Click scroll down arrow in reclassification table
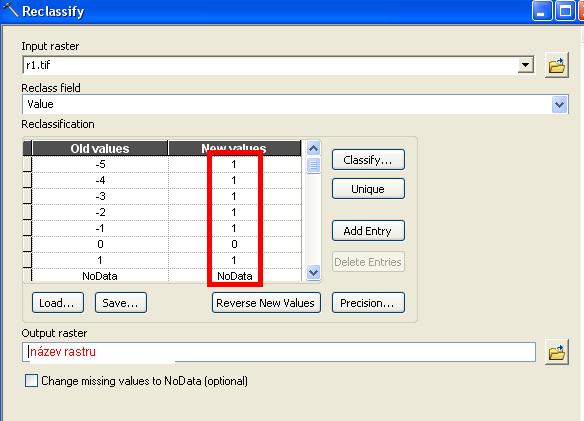 click(314, 272)
